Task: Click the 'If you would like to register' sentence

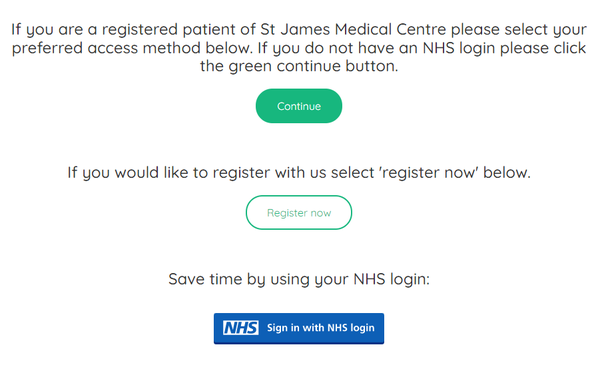Action: [299, 173]
